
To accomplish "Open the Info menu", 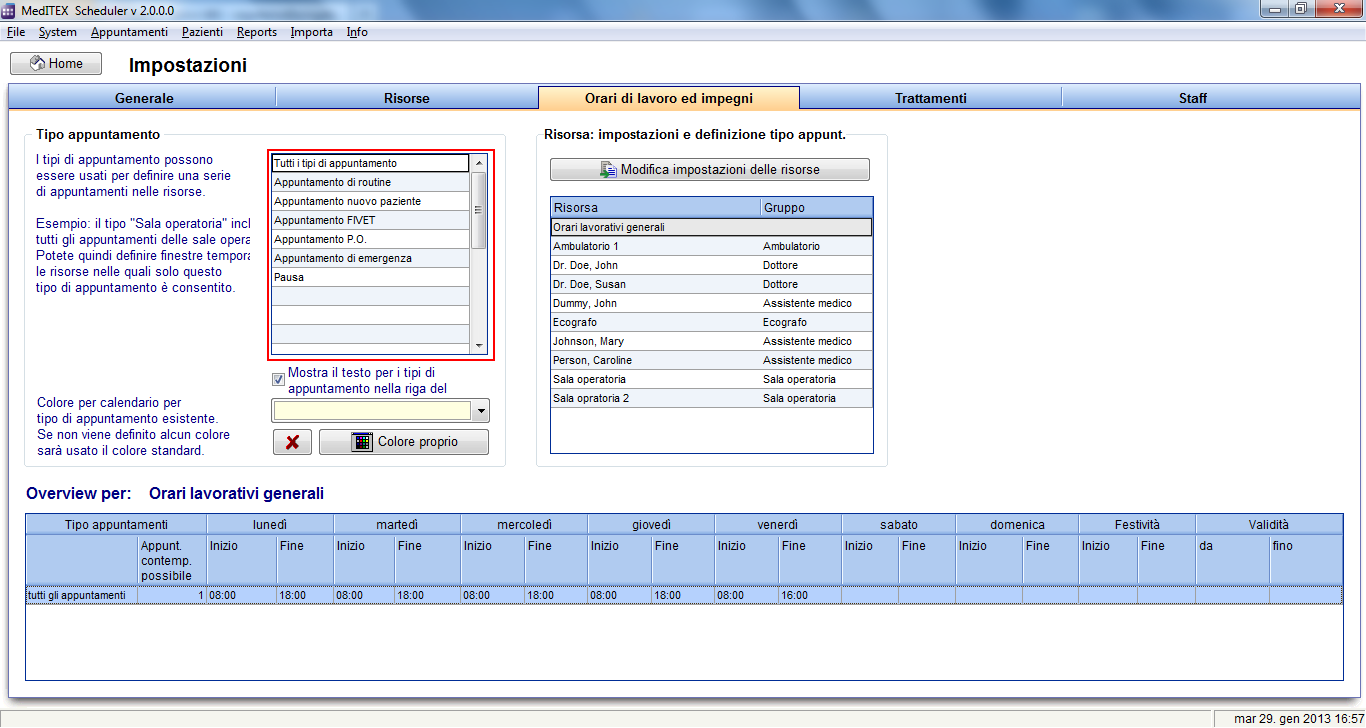I will coord(357,32).
